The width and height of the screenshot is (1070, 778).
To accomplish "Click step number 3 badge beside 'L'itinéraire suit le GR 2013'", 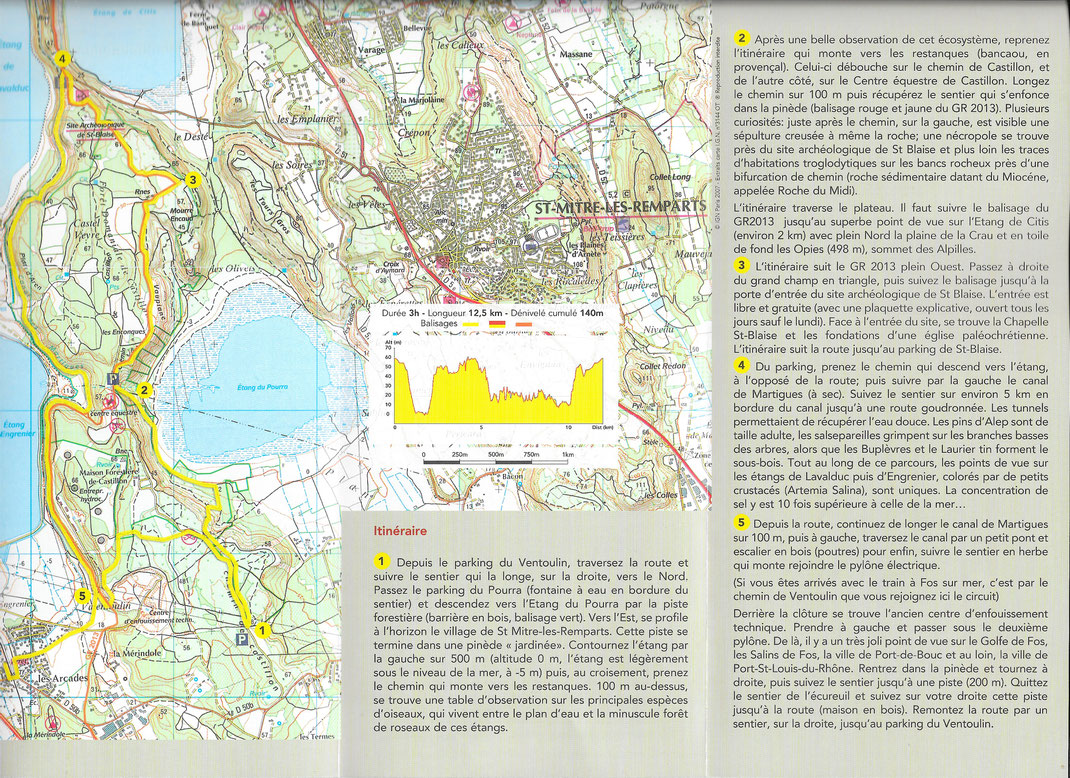I will coord(742,265).
